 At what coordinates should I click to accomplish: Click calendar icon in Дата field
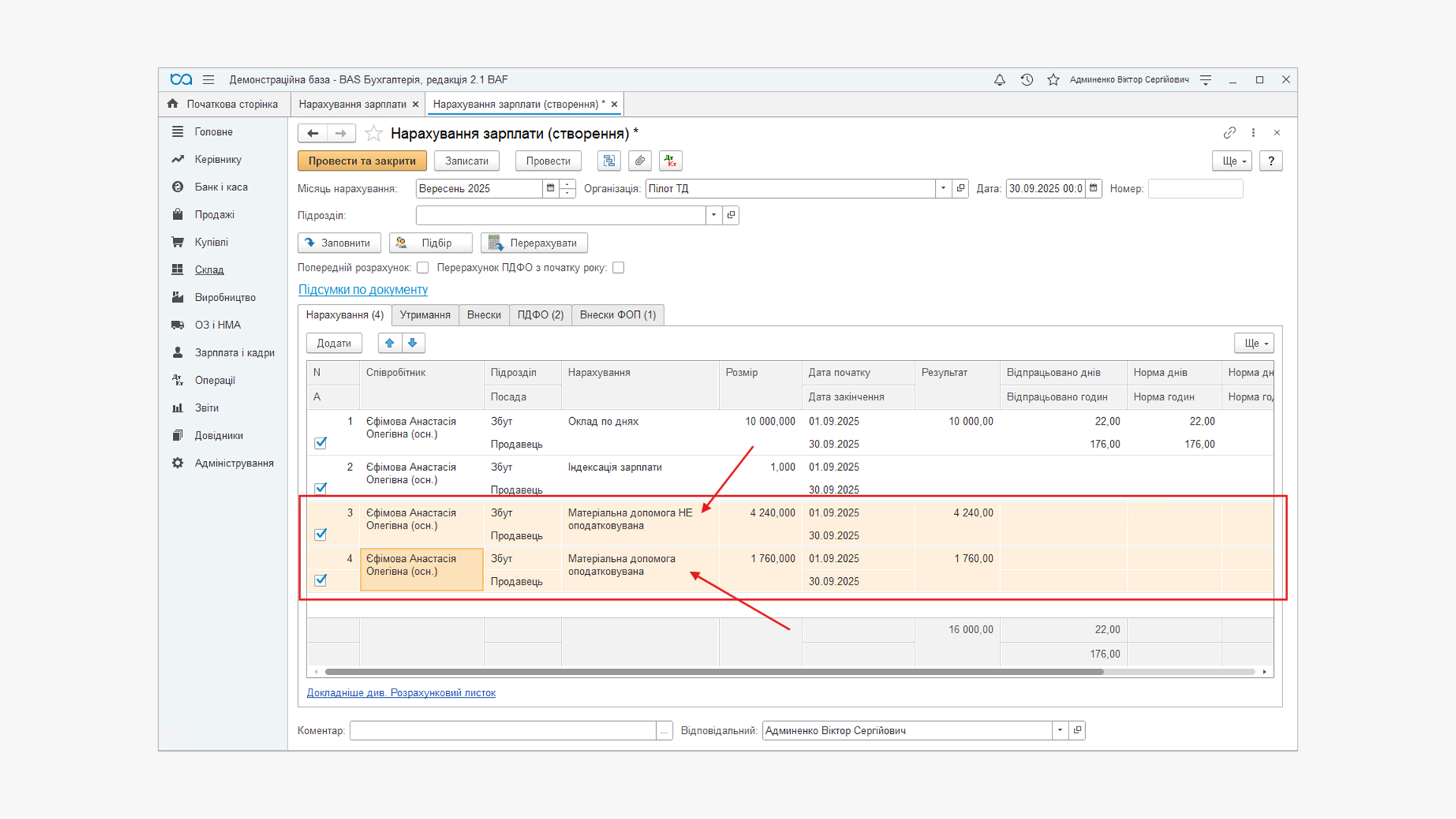(x=1094, y=188)
